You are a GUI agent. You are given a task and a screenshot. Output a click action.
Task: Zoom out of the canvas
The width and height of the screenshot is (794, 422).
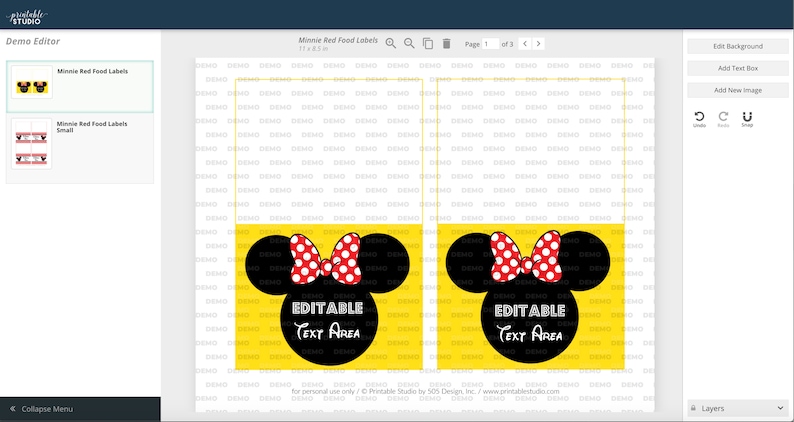[409, 44]
